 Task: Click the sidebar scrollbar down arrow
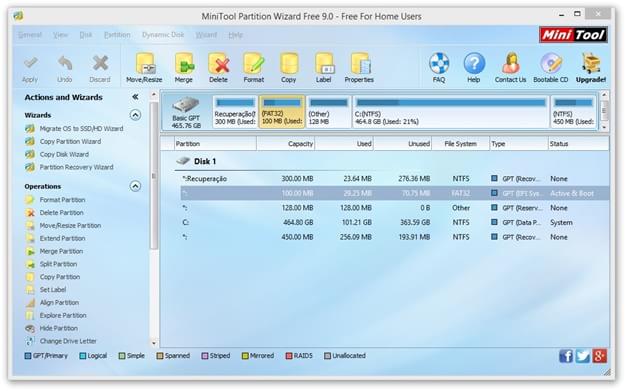click(154, 343)
